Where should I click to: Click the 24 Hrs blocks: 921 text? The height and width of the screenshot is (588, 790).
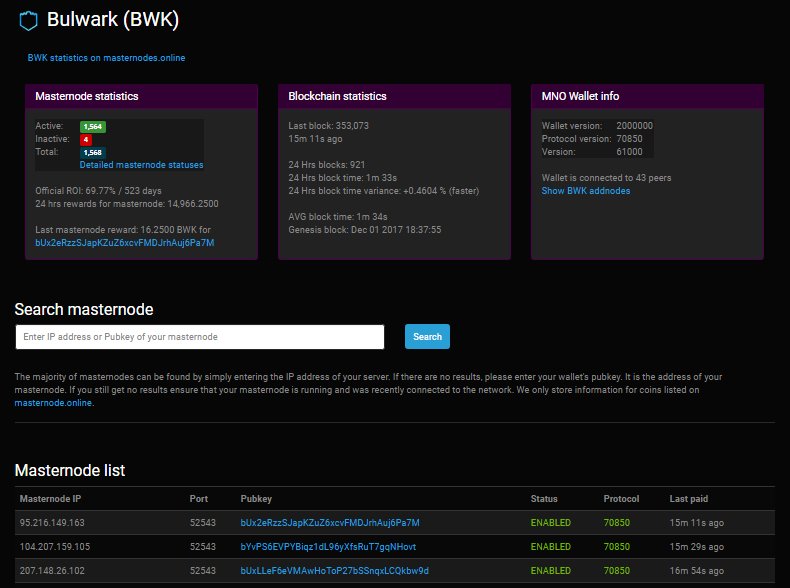tap(326, 165)
